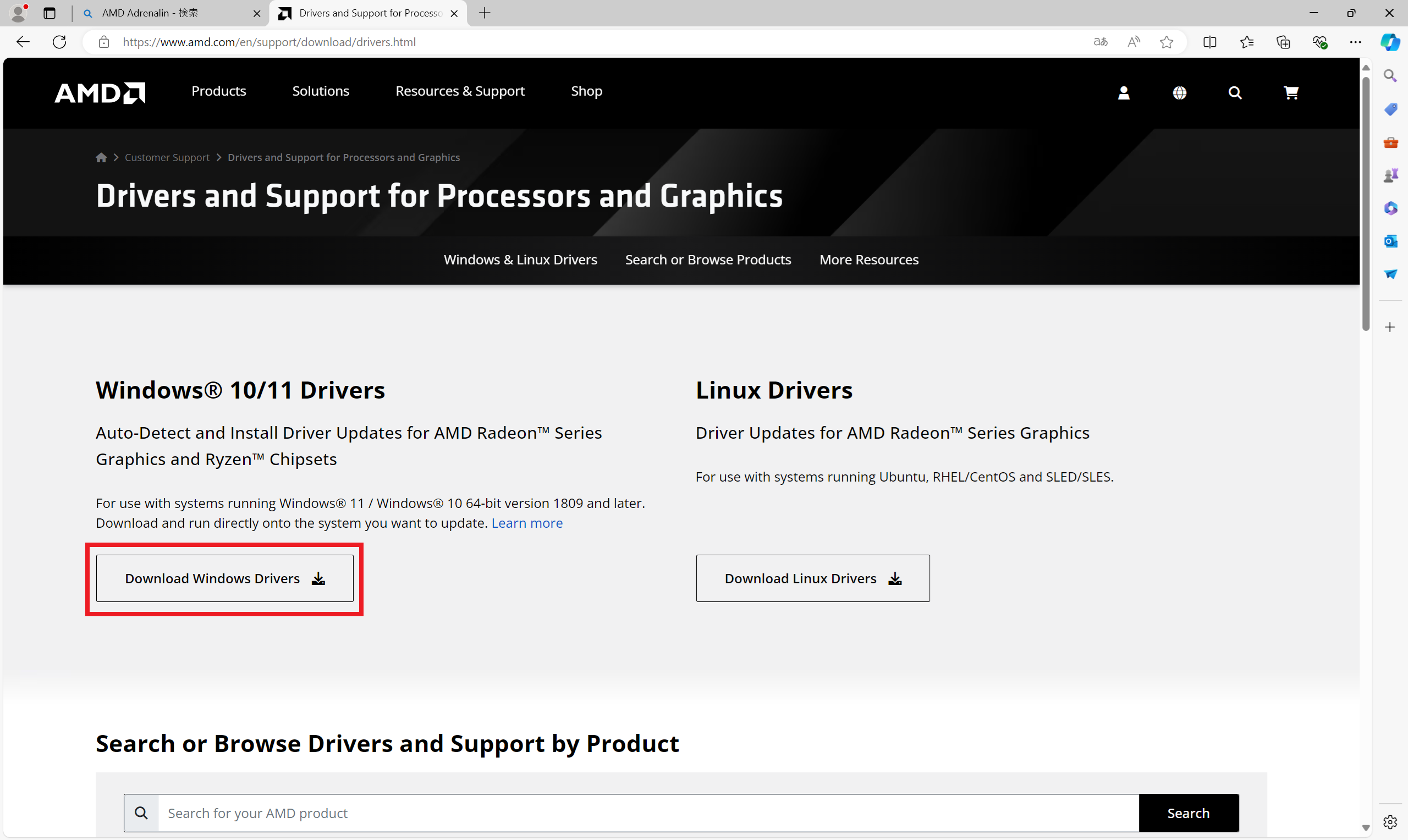Click the home breadcrumb icon
This screenshot has width=1408, height=840.
click(x=101, y=157)
